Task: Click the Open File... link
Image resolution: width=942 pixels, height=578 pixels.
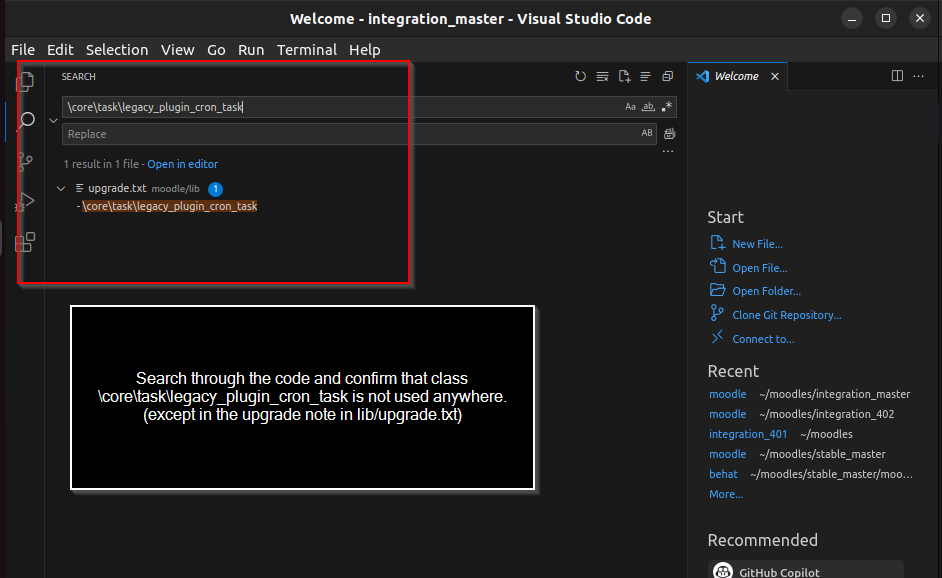Action: point(759,268)
